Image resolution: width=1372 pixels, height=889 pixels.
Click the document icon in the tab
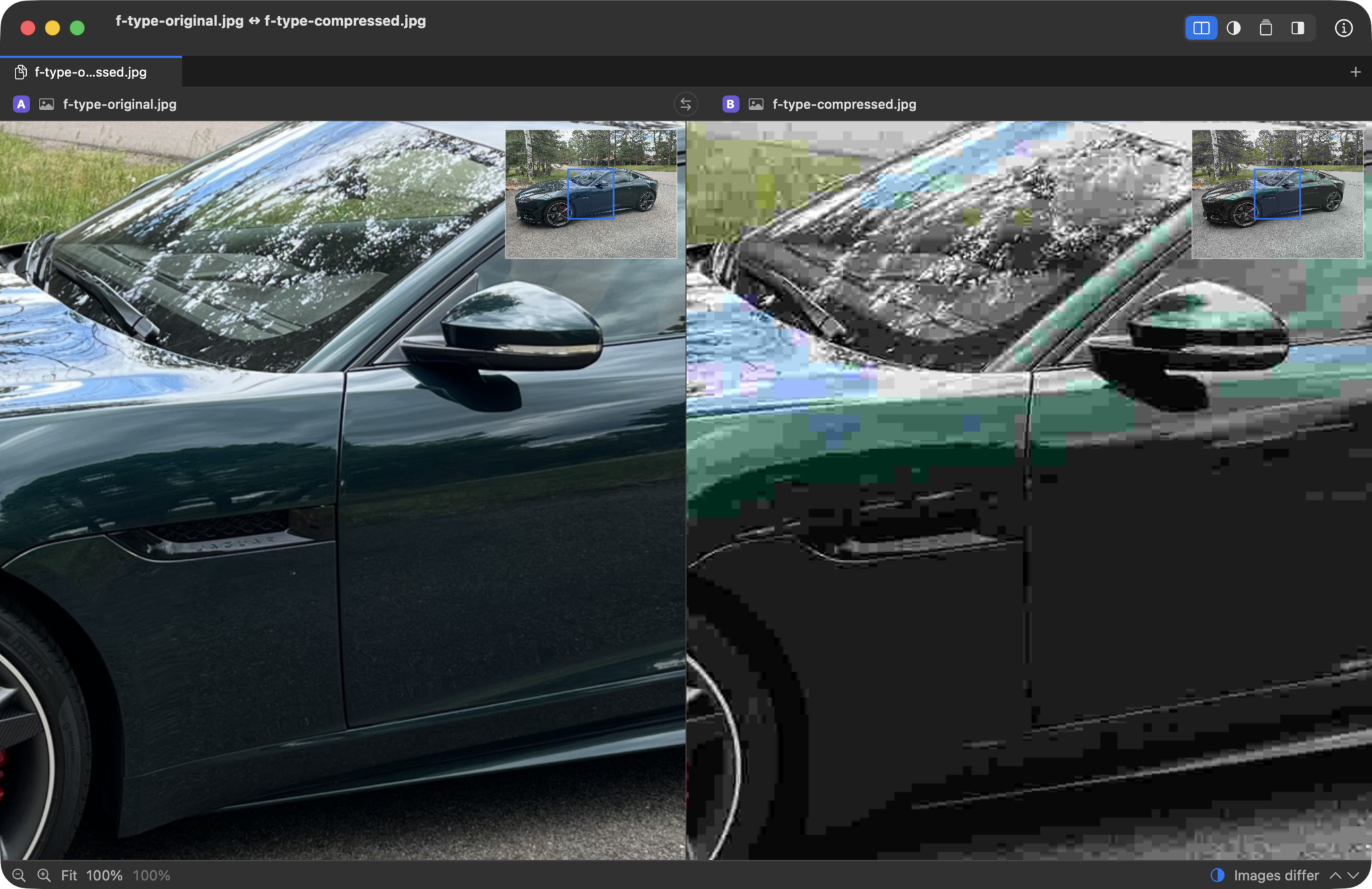(21, 72)
